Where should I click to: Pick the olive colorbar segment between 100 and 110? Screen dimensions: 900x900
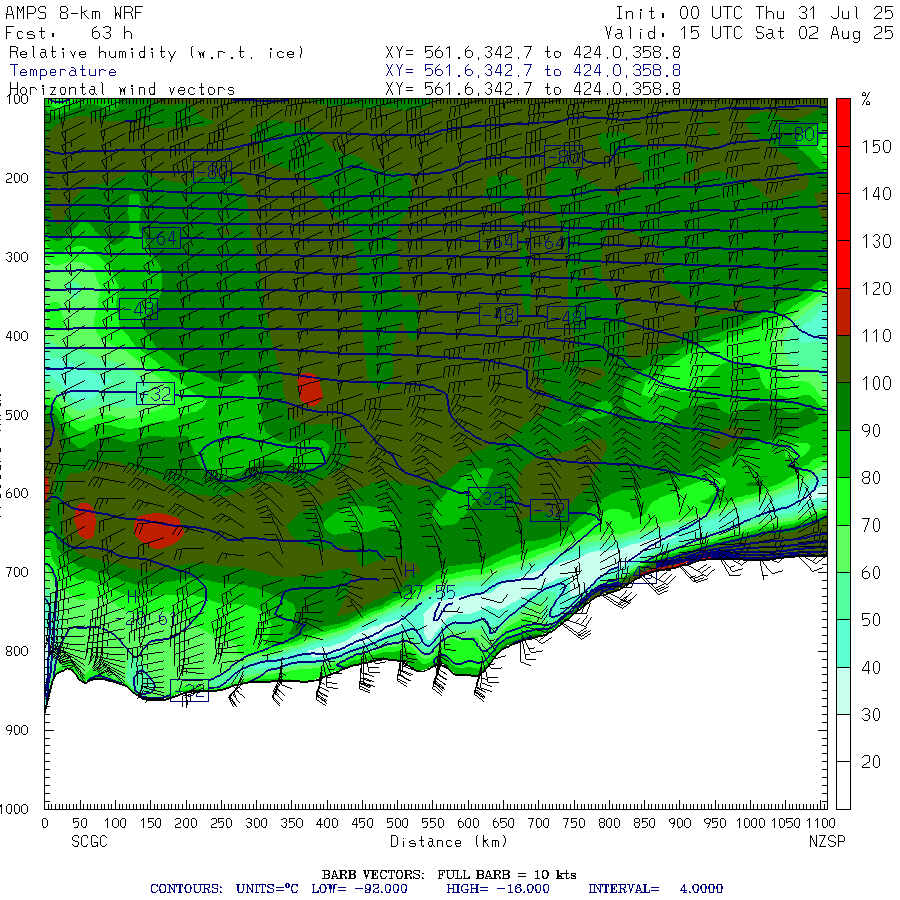coord(843,359)
